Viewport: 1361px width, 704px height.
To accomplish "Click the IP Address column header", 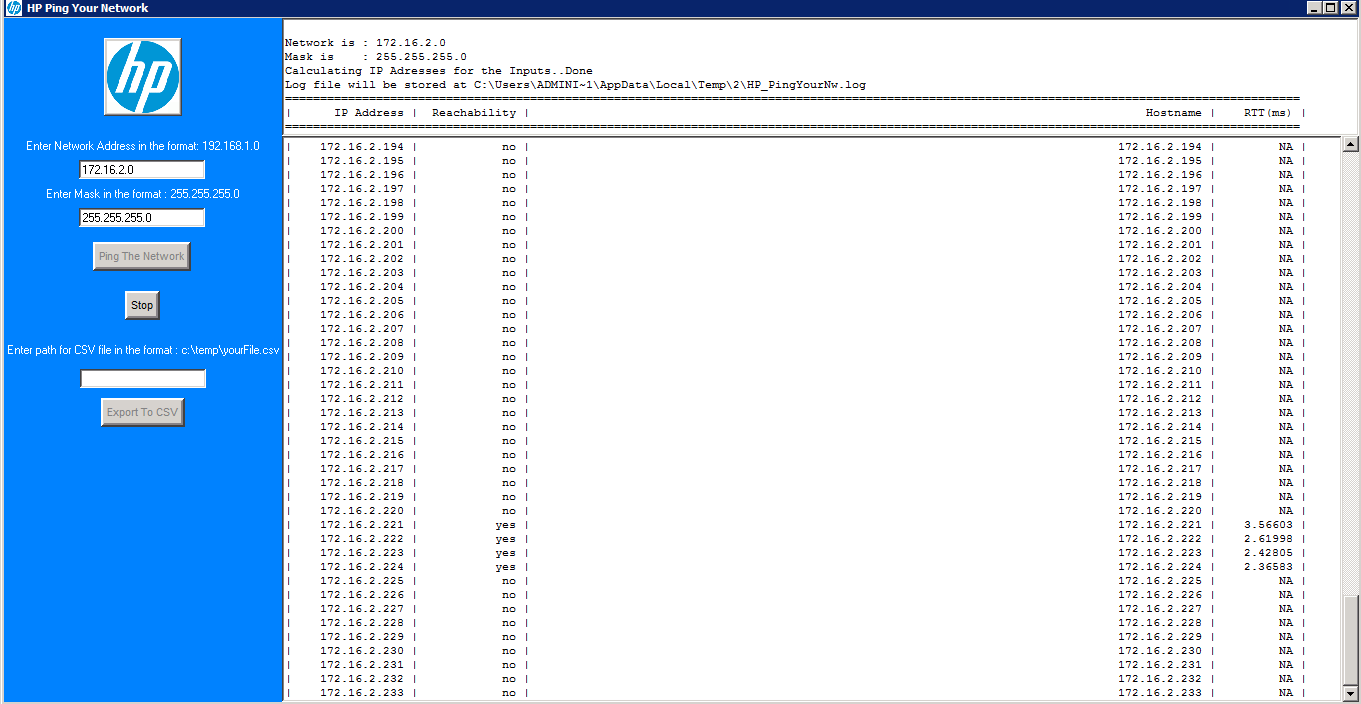I will [369, 113].
